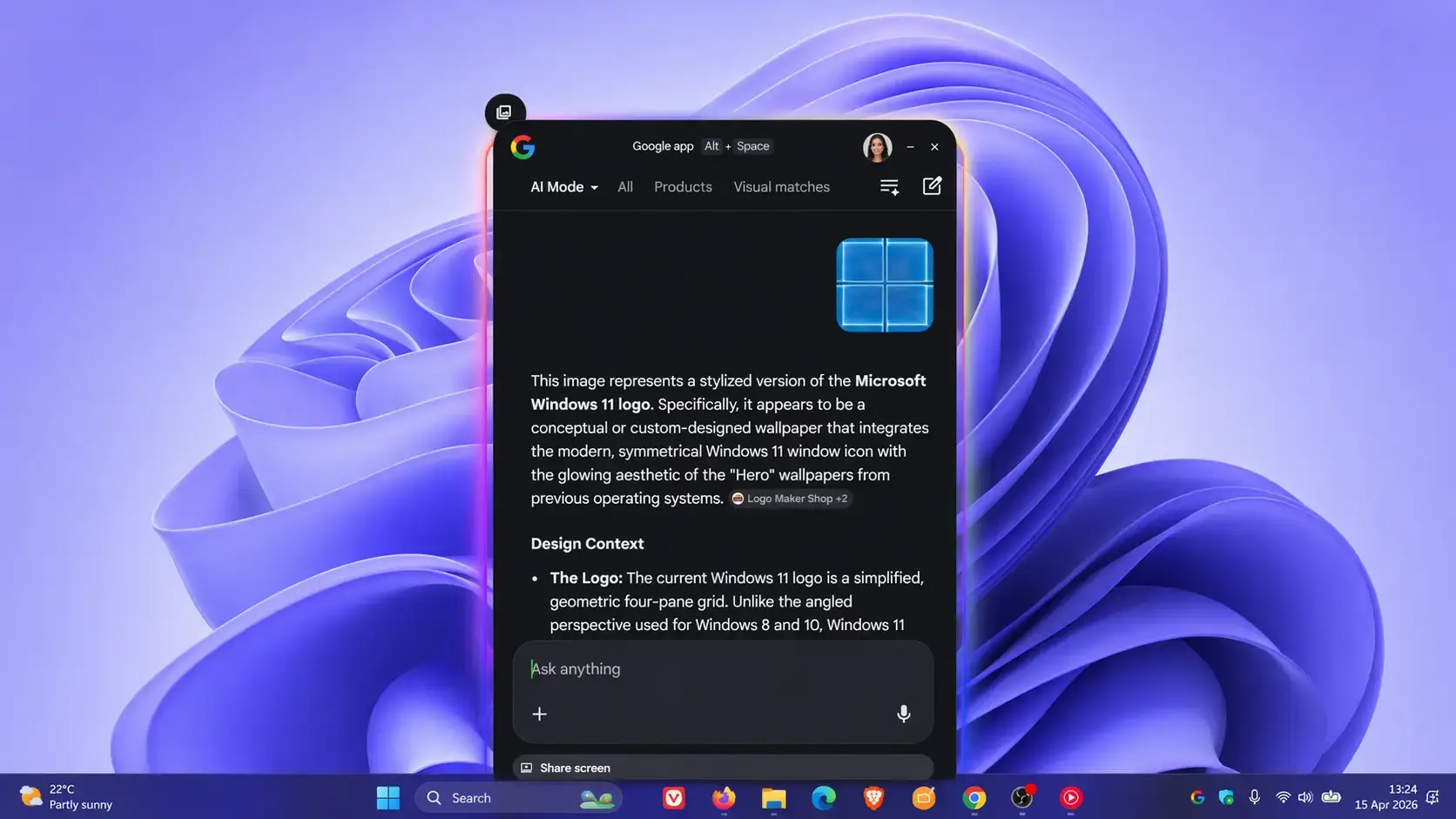Screen dimensions: 1456x819
Task: Open the Visual matches tab
Action: [780, 187]
